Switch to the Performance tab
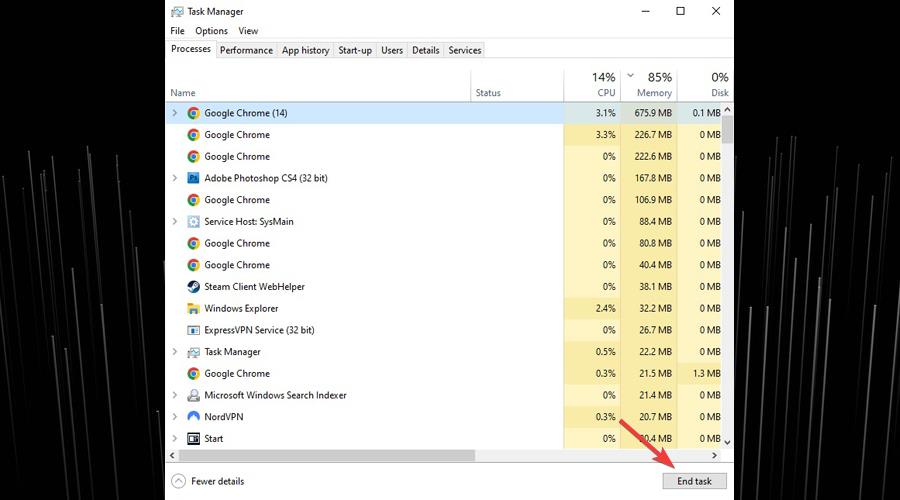900x500 pixels. coord(246,51)
